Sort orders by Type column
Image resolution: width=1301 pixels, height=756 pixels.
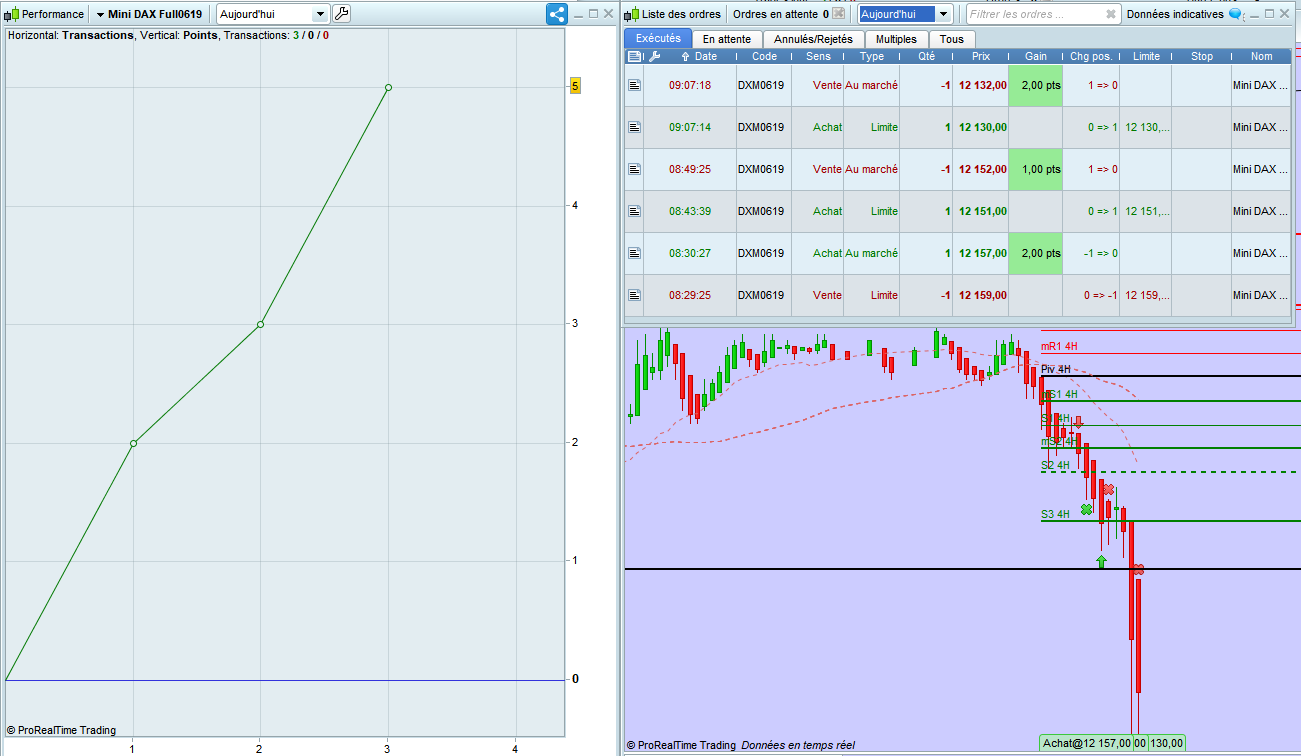tap(872, 57)
